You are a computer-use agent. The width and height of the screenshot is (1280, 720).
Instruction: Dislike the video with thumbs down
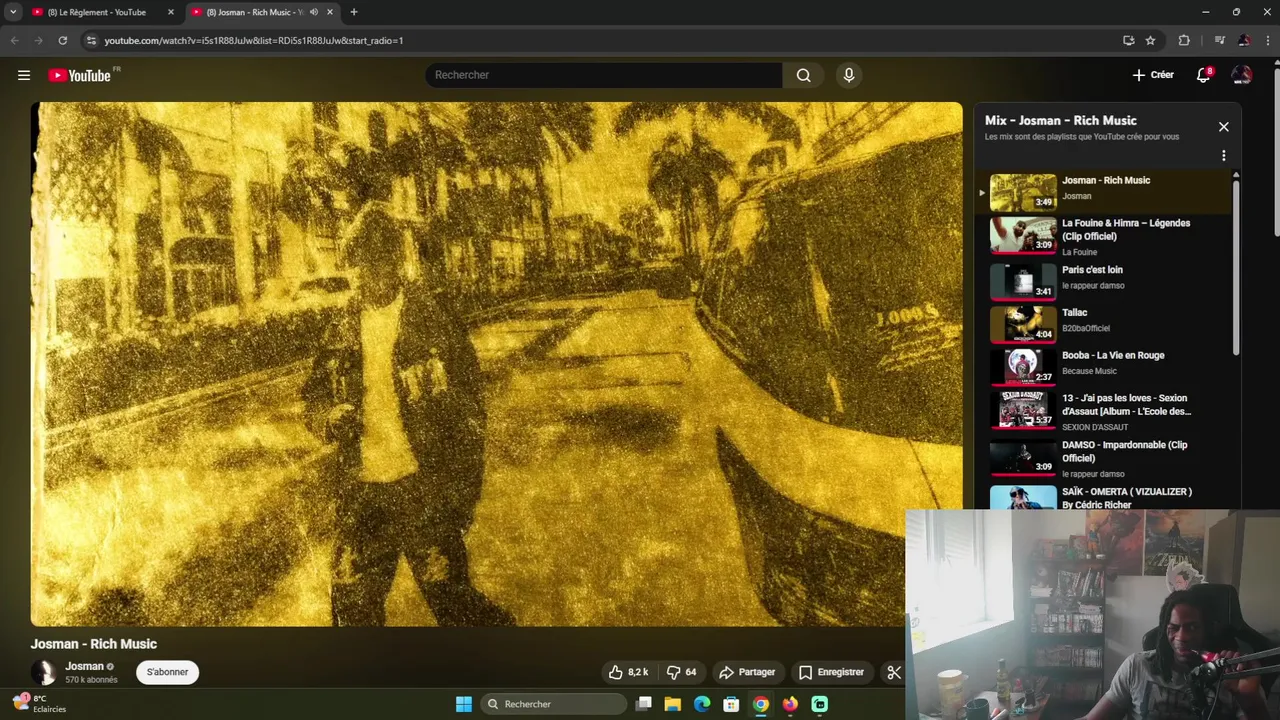682,672
